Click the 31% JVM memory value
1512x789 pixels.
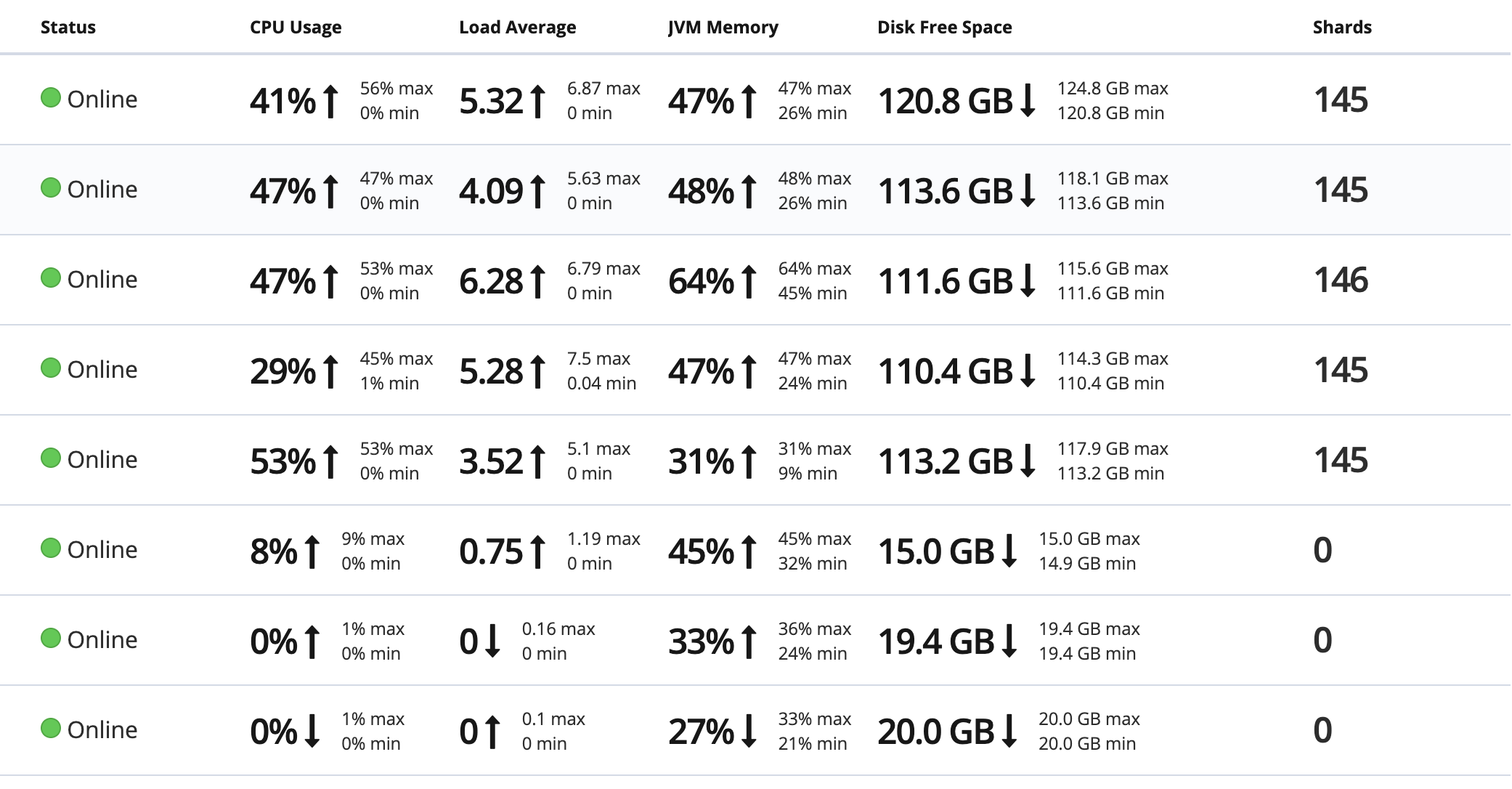tap(702, 461)
